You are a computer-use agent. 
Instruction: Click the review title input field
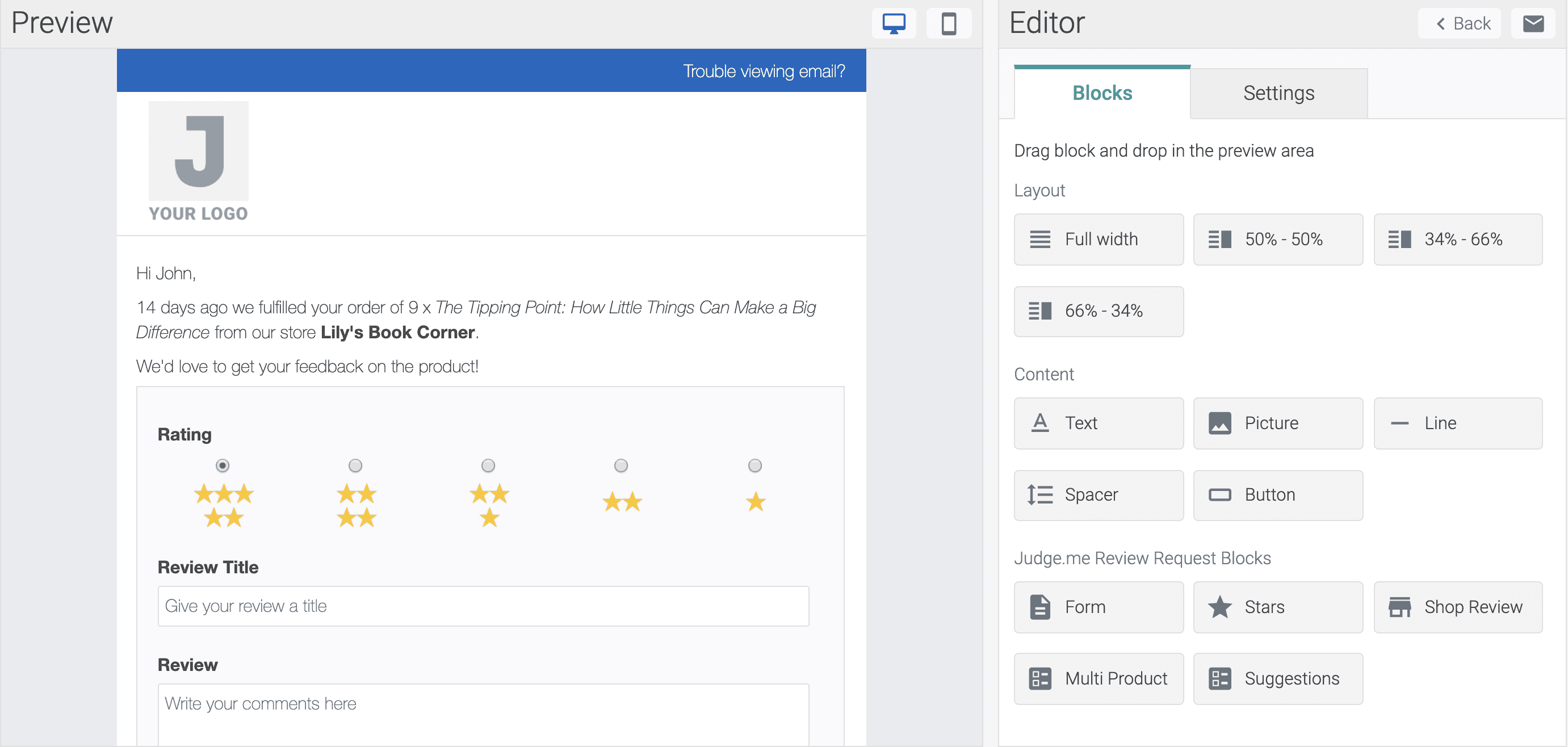483,606
